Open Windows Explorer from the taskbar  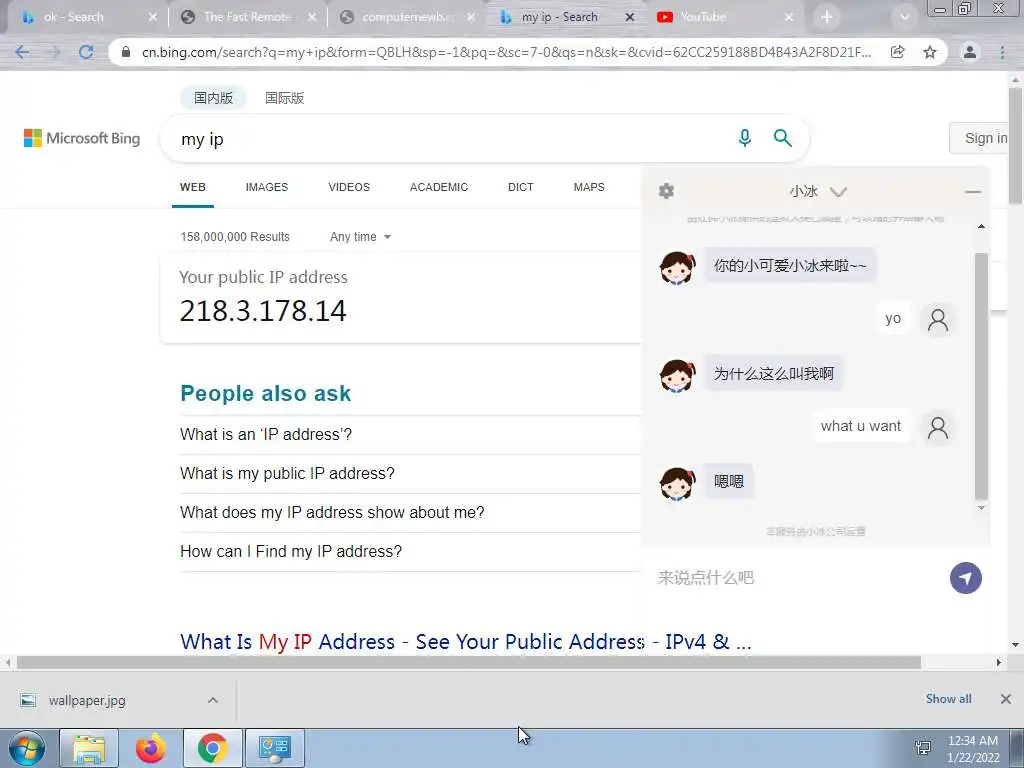point(89,748)
